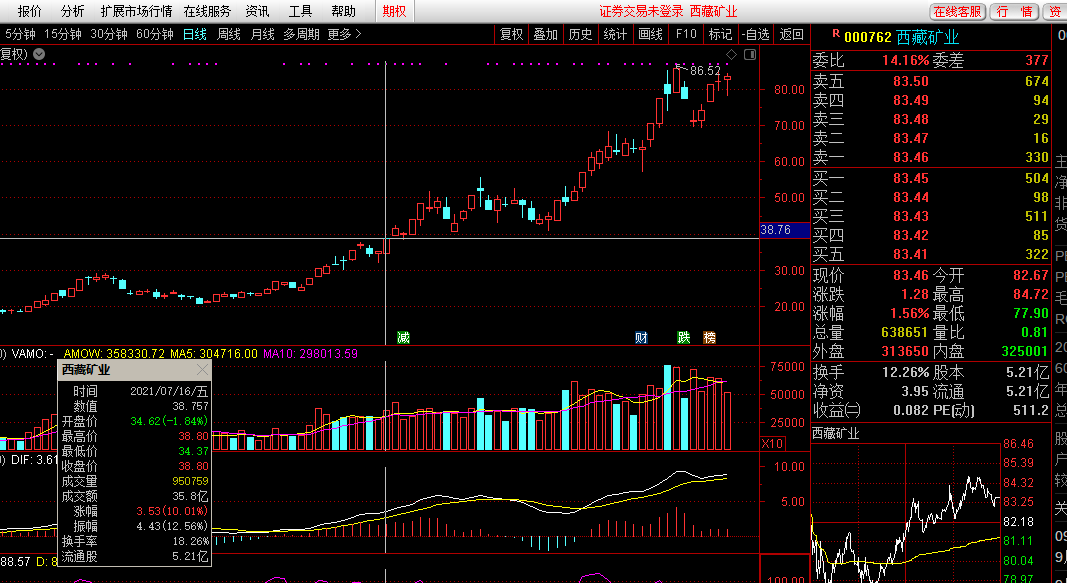Toggle the side panel icon above the chart
The width and height of the screenshot is (1067, 583).
click(x=750, y=54)
